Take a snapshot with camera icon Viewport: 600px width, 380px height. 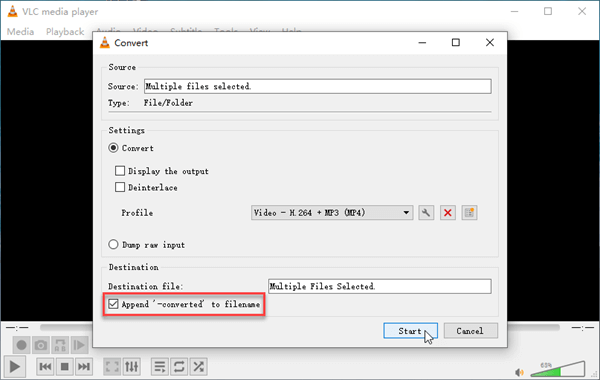tap(41, 345)
